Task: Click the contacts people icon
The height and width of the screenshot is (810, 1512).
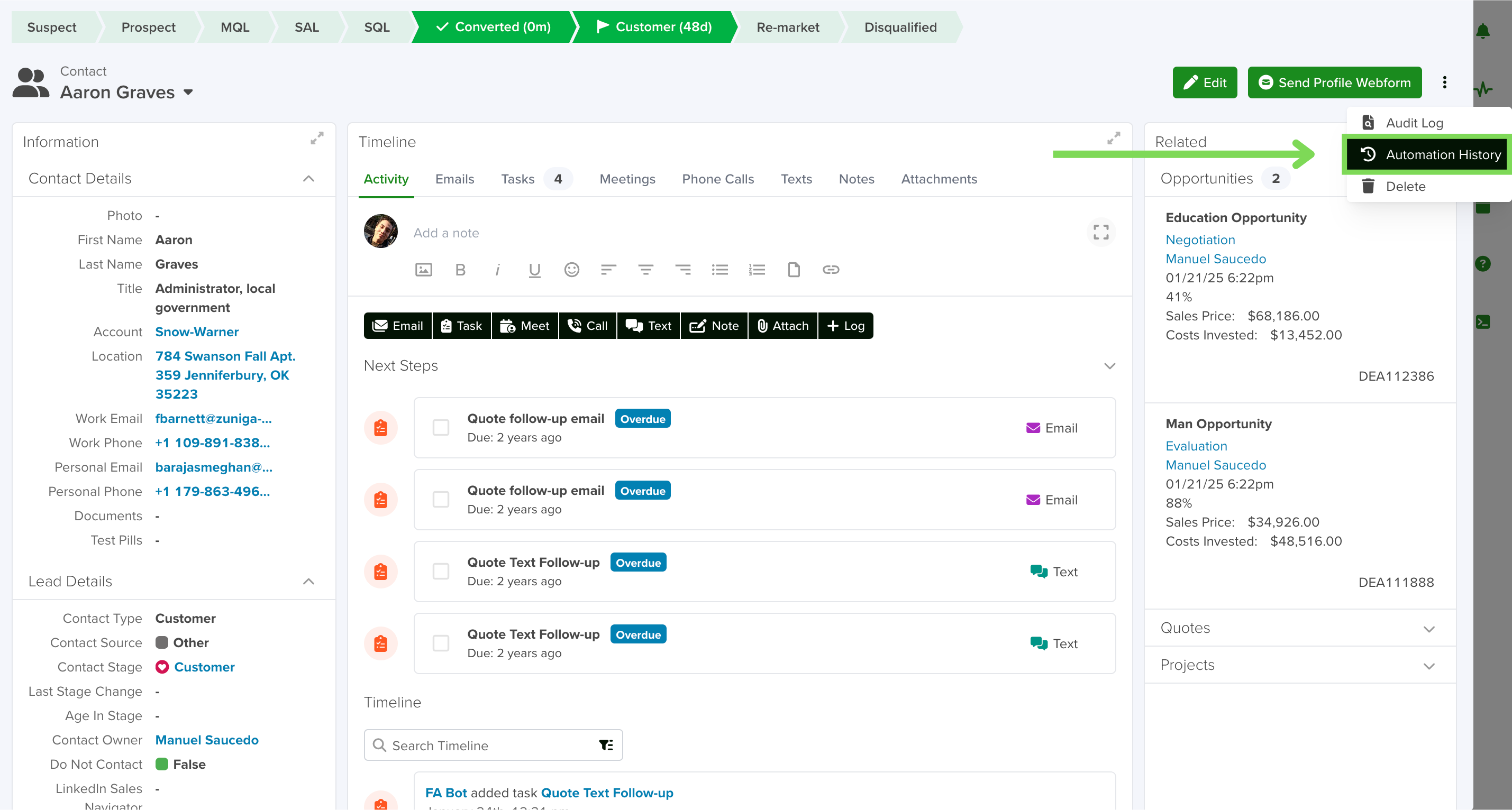Action: click(31, 82)
